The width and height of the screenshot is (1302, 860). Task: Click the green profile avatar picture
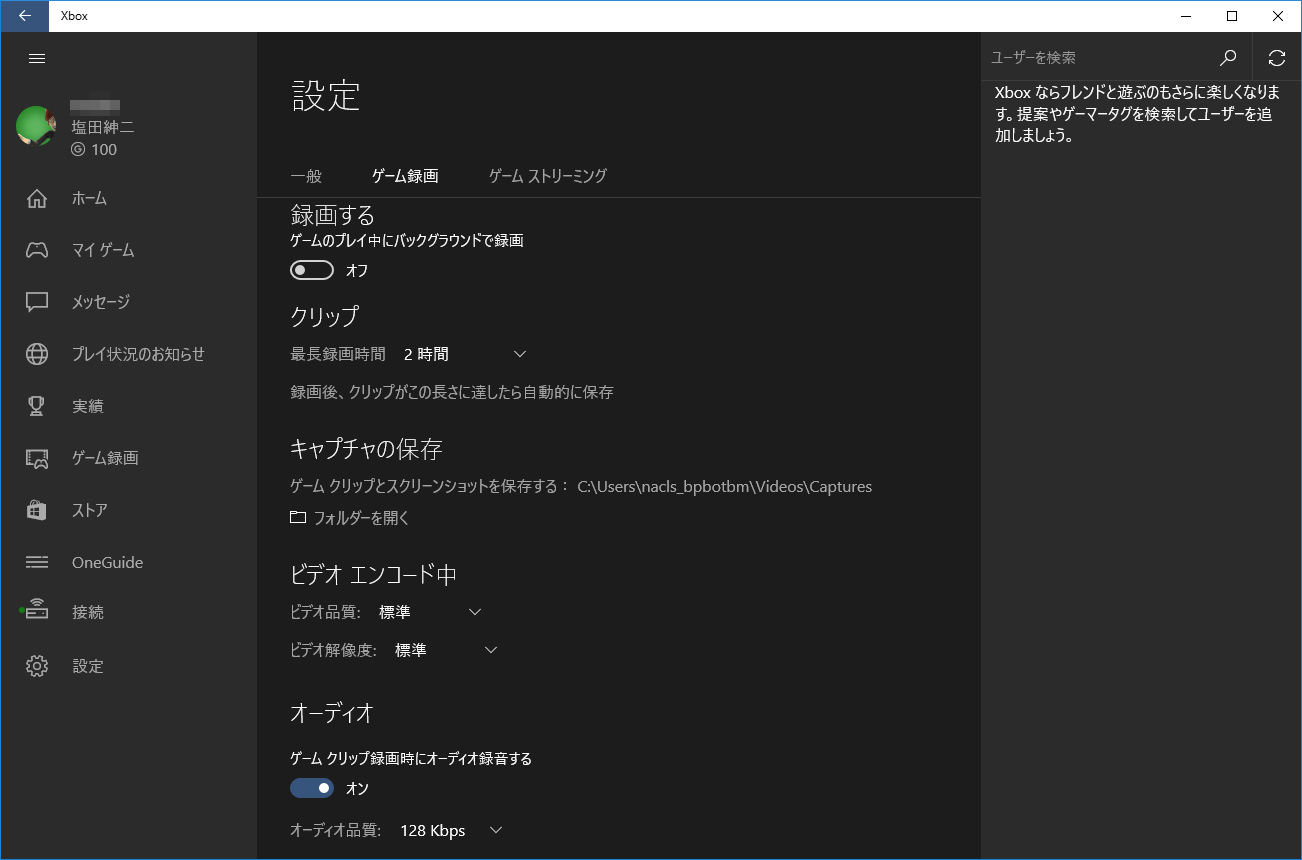click(36, 126)
